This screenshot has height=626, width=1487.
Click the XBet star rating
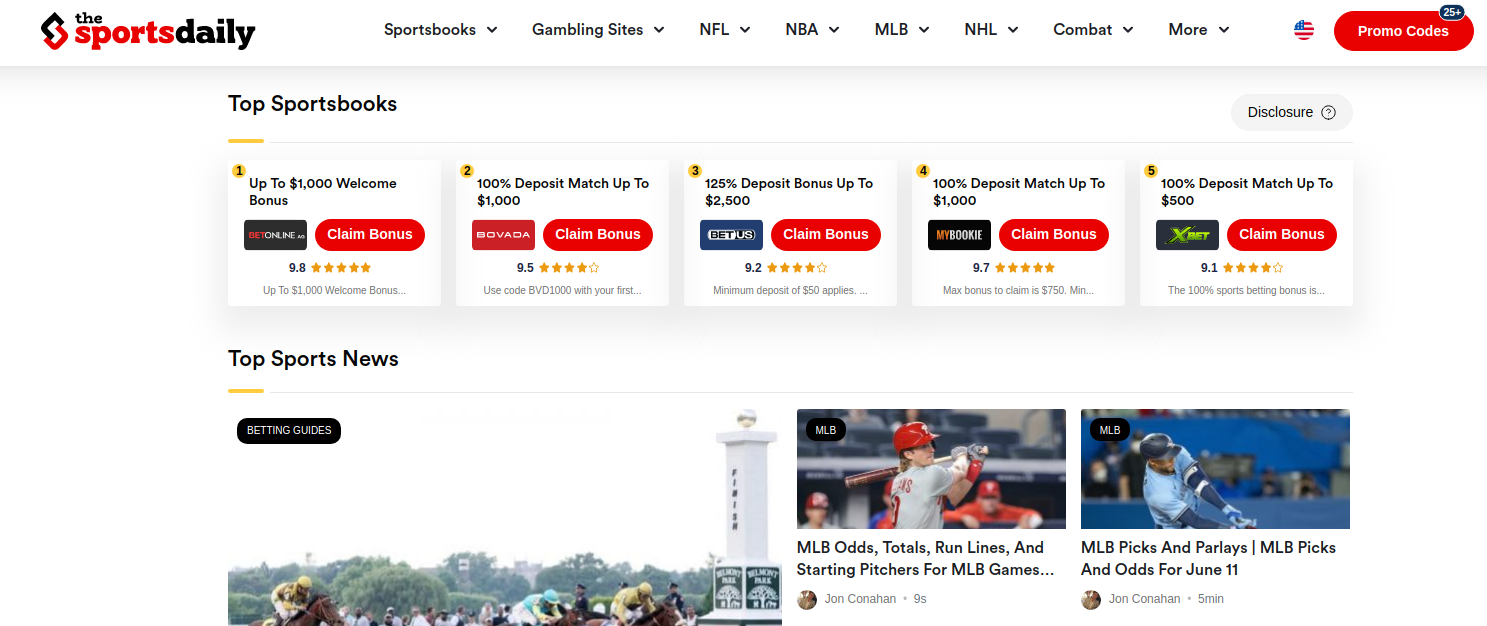pyautogui.click(x=1252, y=268)
